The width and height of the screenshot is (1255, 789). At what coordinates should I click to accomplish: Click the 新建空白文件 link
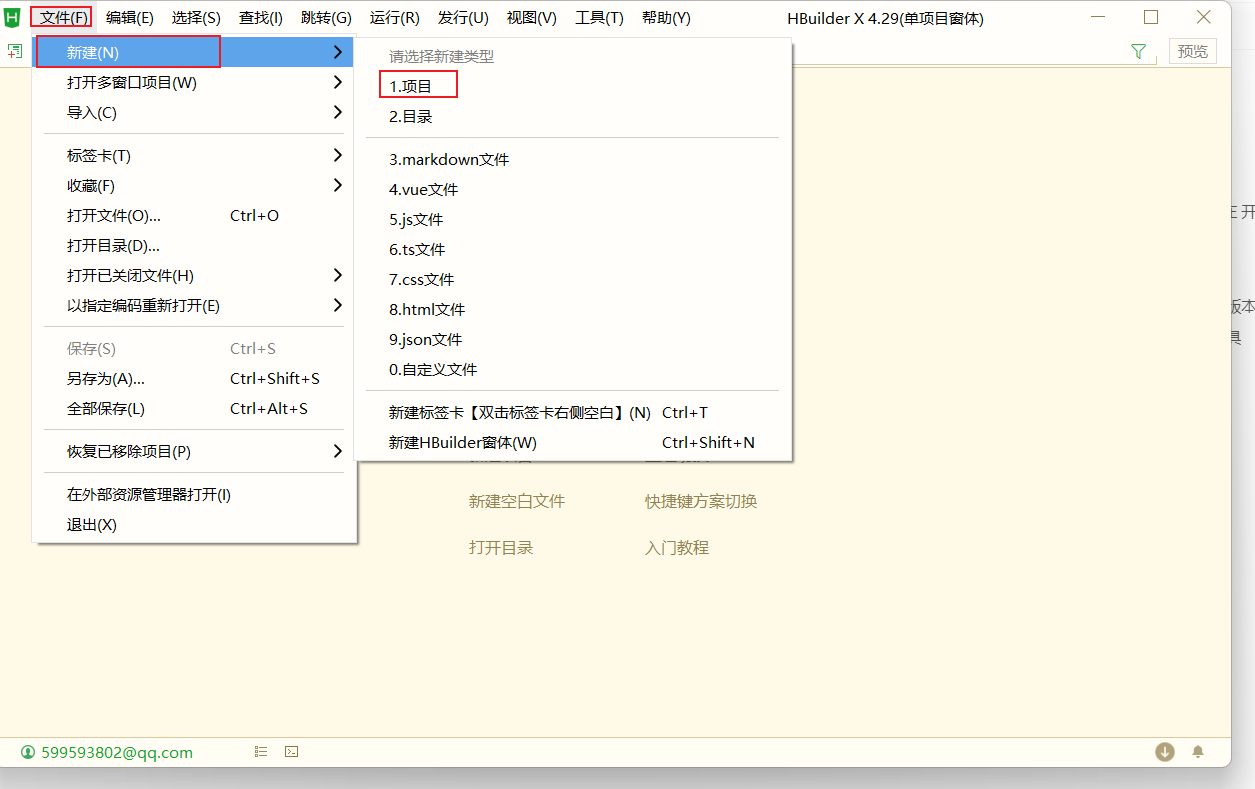(x=517, y=501)
